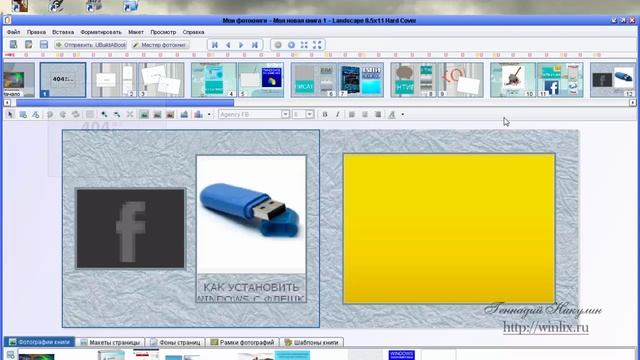Open the Файл menu
The image size is (640, 360).
pos(13,32)
